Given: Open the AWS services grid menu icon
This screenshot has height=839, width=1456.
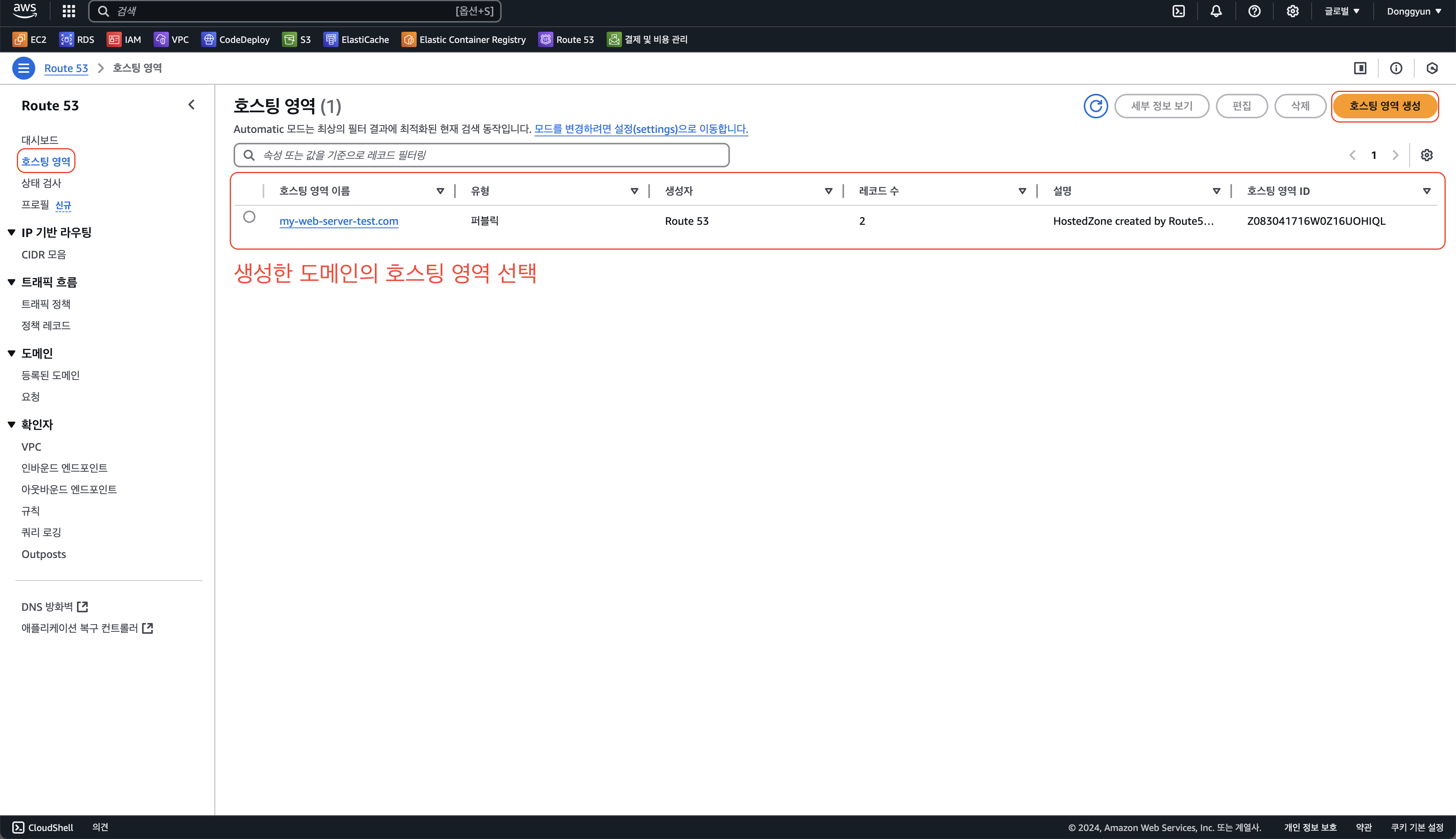Looking at the screenshot, I should 69,11.
